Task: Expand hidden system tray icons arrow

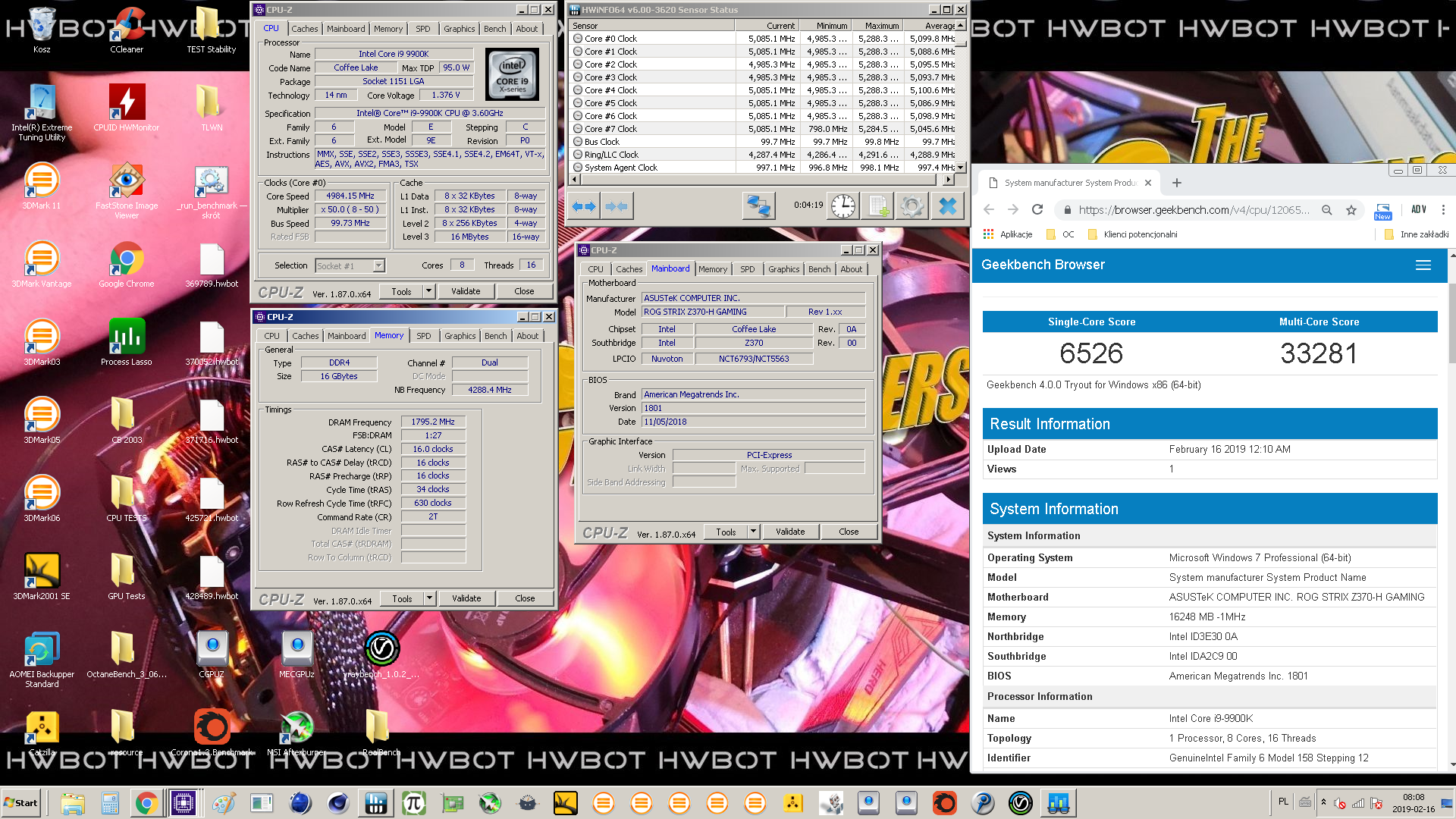Action: (x=1323, y=802)
